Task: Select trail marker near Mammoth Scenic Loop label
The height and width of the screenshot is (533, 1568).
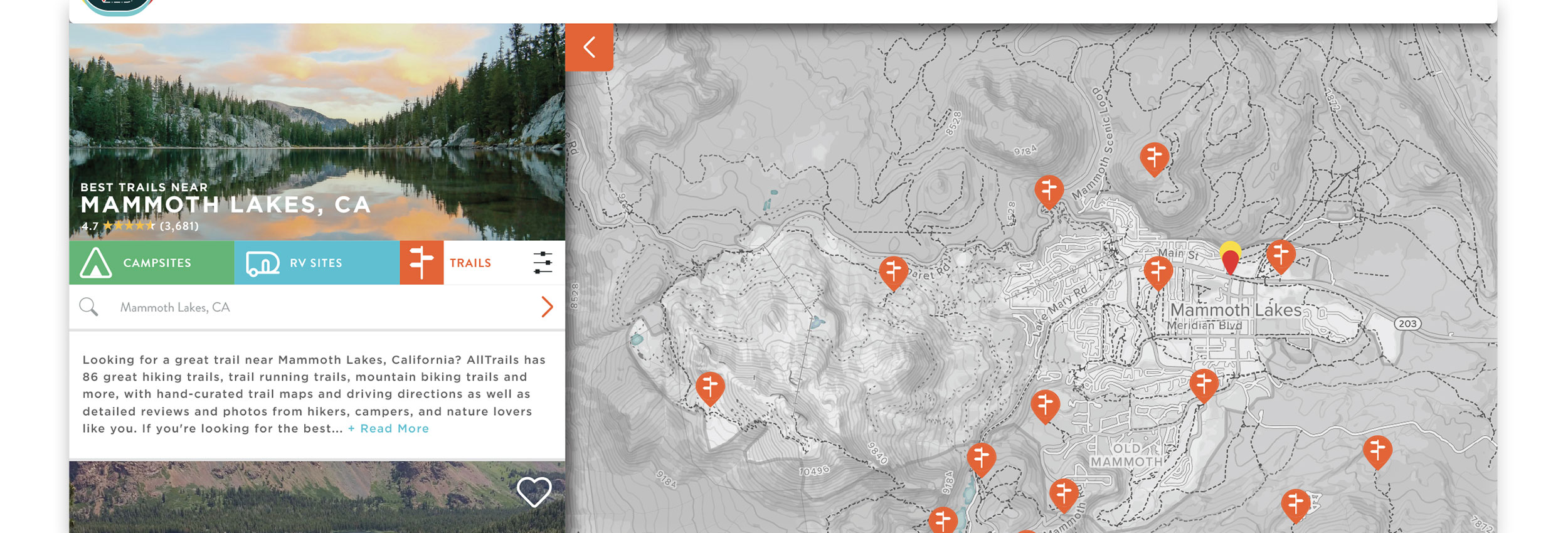Action: pyautogui.click(x=1049, y=191)
